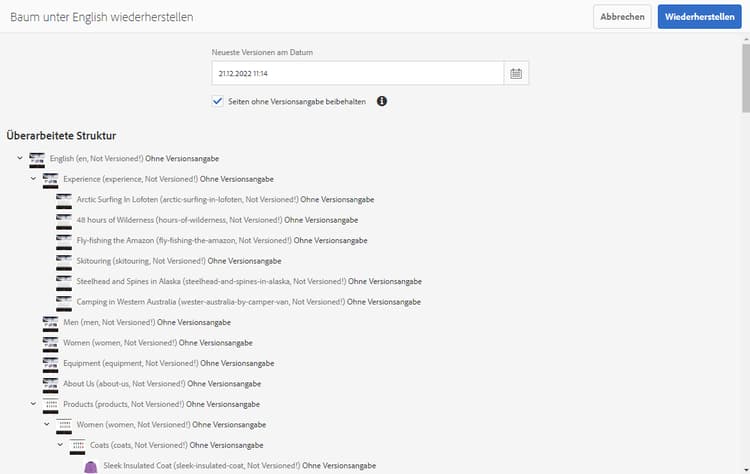Click the 'Baum unter English wiederherstellen' title
Image resolution: width=750 pixels, height=474 pixels.
click(x=102, y=17)
